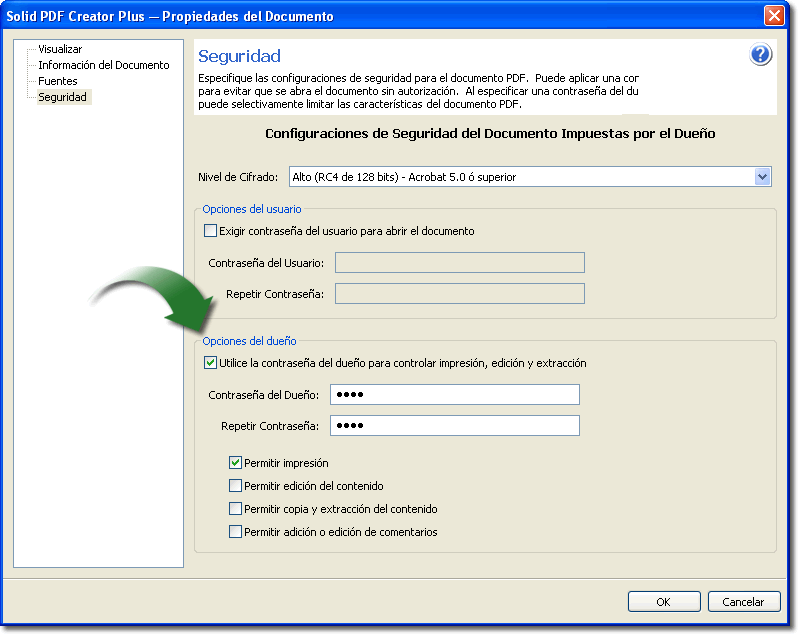Screen dimensions: 800x636
Task: Click the Opciones del usuario group label
Action: click(x=252, y=209)
